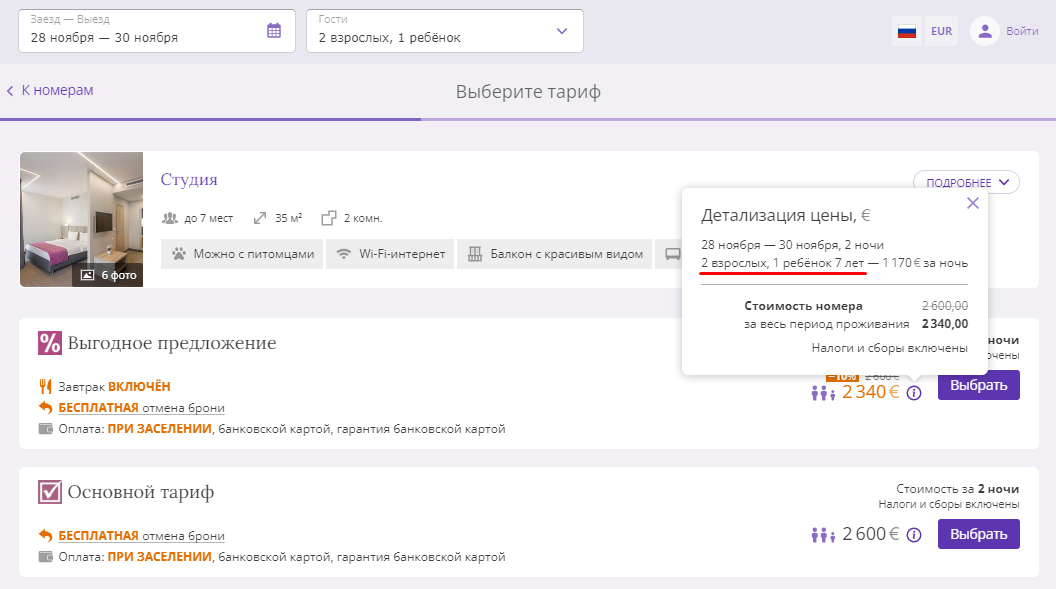Click the Заезд — Выезд date field

point(156,31)
